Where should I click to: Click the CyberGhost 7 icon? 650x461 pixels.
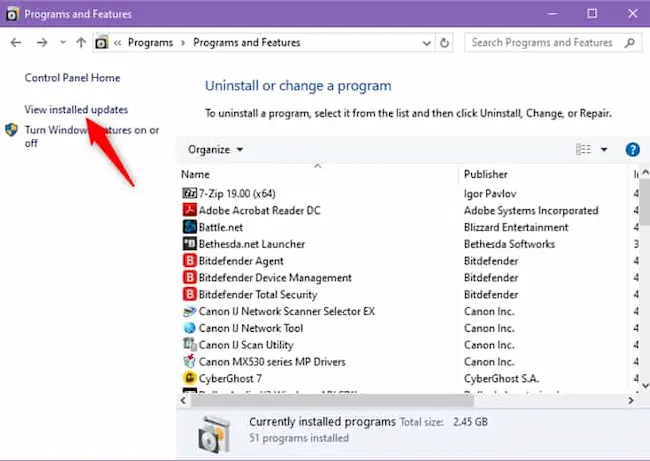point(189,378)
